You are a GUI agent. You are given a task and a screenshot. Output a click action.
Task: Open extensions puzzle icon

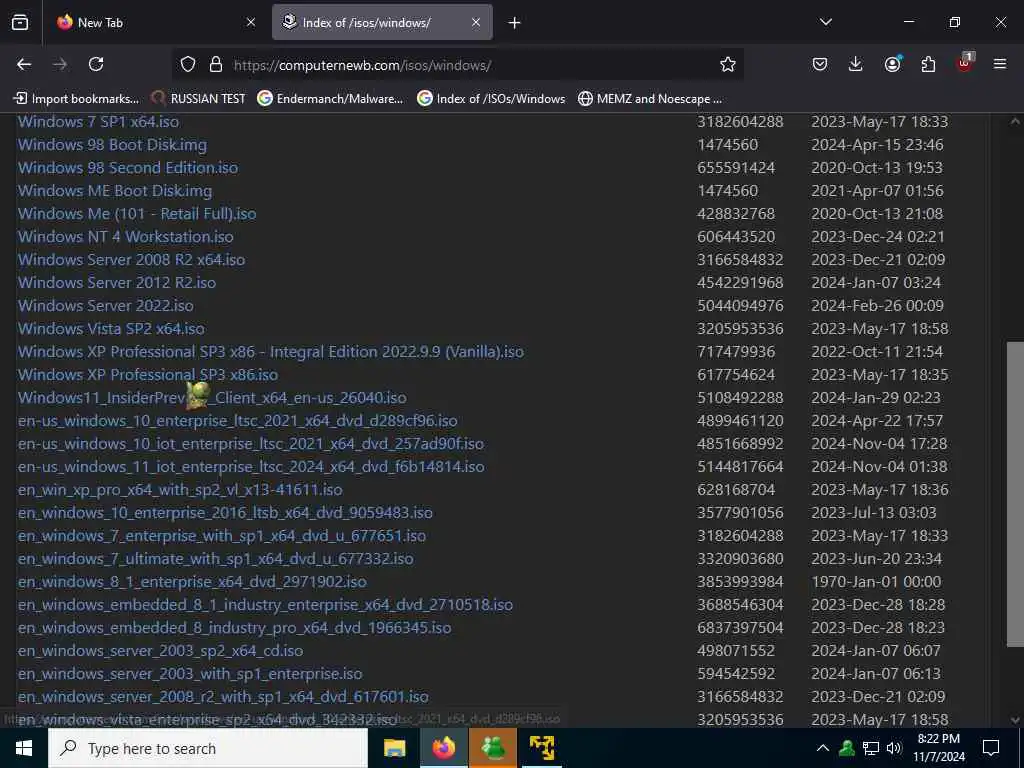(x=928, y=64)
